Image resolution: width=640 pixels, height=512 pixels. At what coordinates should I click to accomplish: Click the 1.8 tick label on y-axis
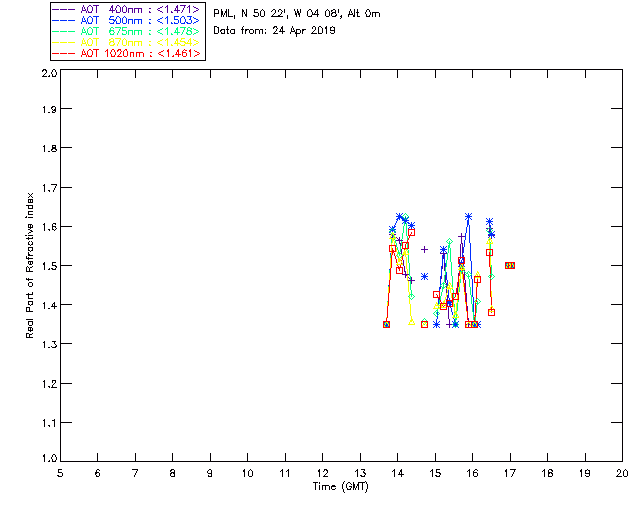click(x=49, y=148)
